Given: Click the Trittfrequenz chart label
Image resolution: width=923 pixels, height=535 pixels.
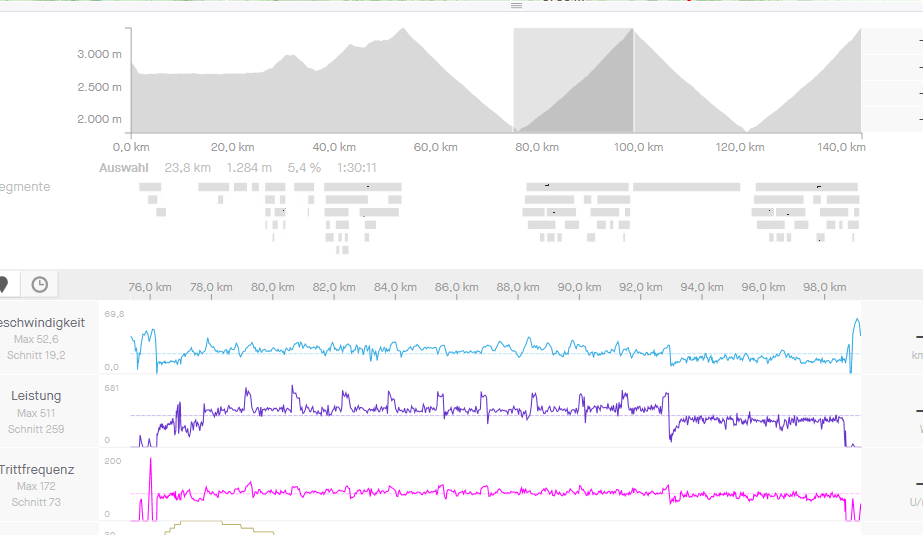Looking at the screenshot, I should [36, 469].
